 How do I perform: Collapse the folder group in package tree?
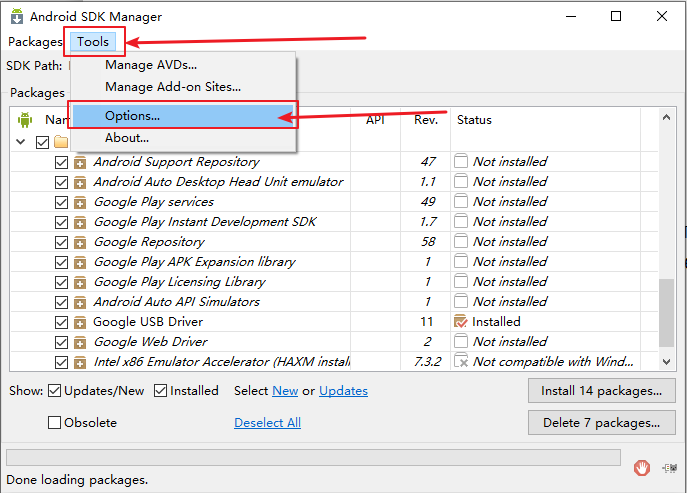[21, 142]
